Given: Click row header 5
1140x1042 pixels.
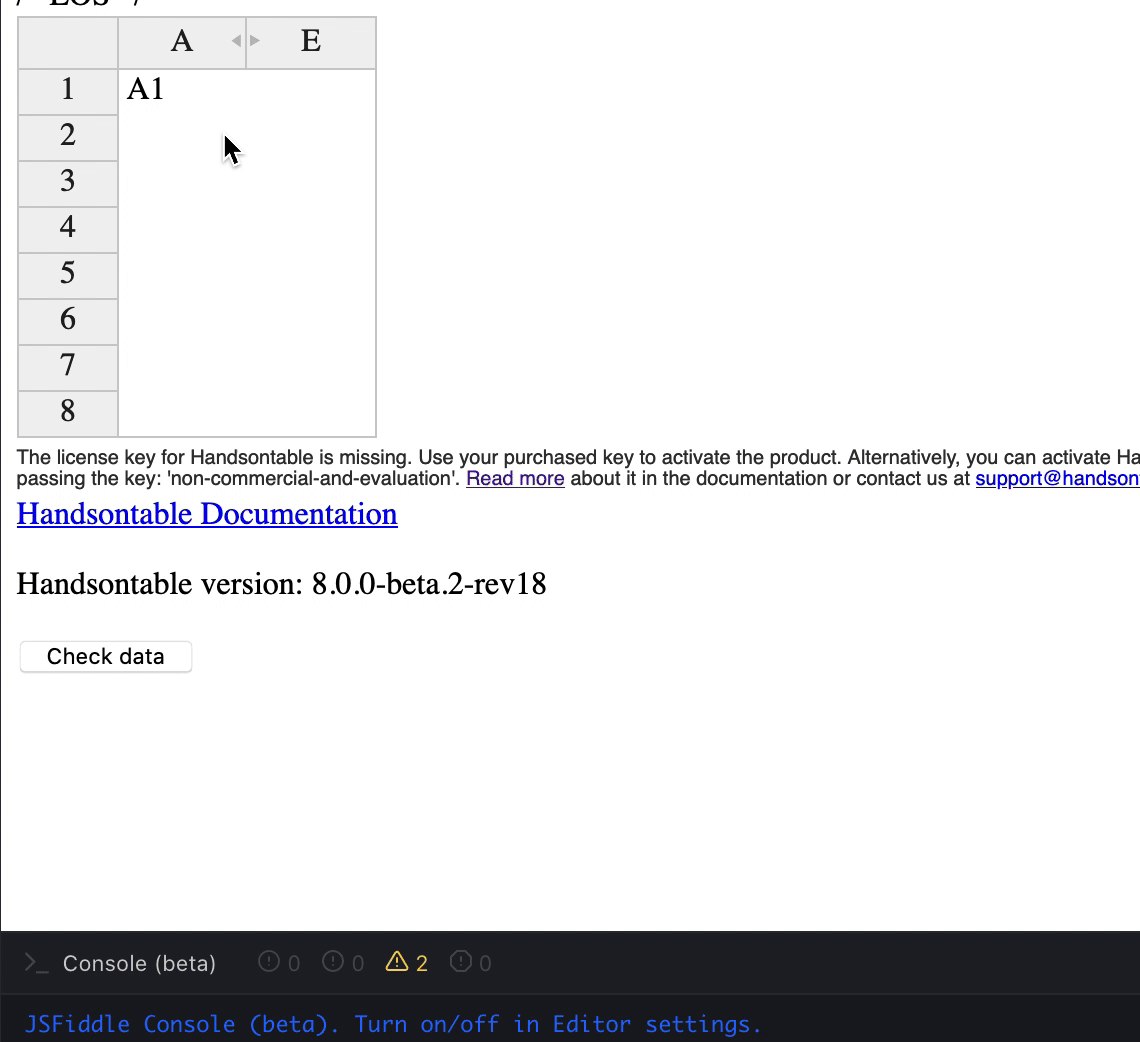Looking at the screenshot, I should 67,275.
